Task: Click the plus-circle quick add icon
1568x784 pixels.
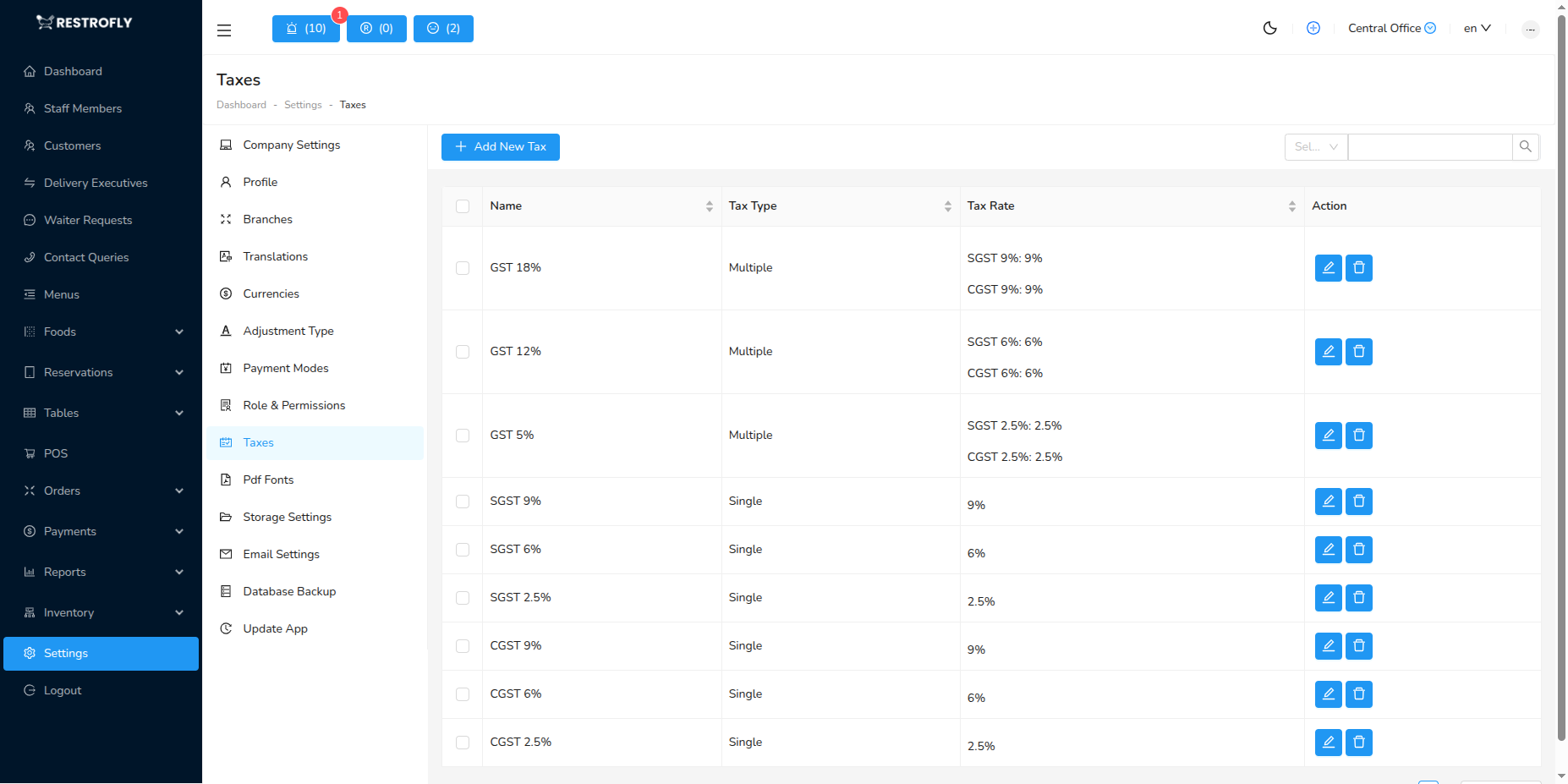Action: click(1313, 28)
